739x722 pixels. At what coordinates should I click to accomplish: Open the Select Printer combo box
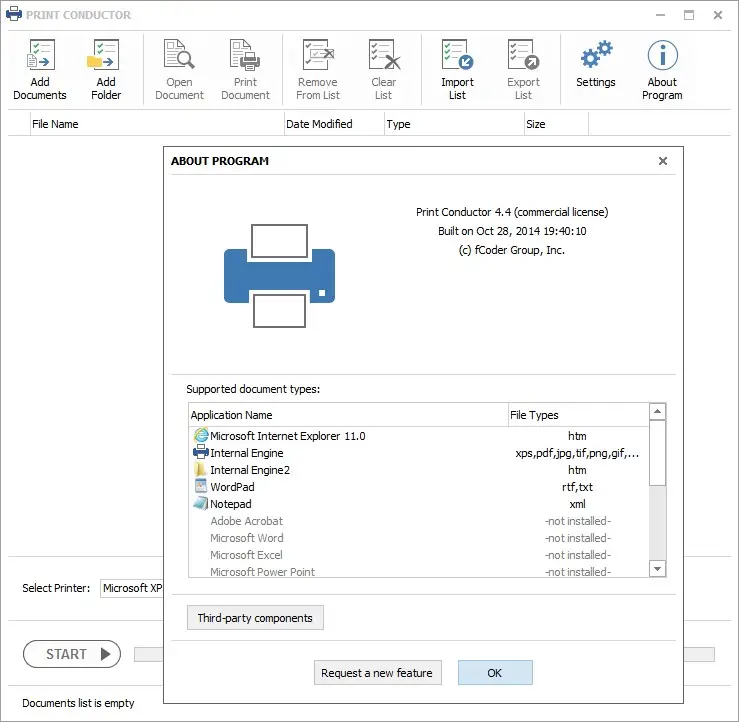click(x=131, y=588)
